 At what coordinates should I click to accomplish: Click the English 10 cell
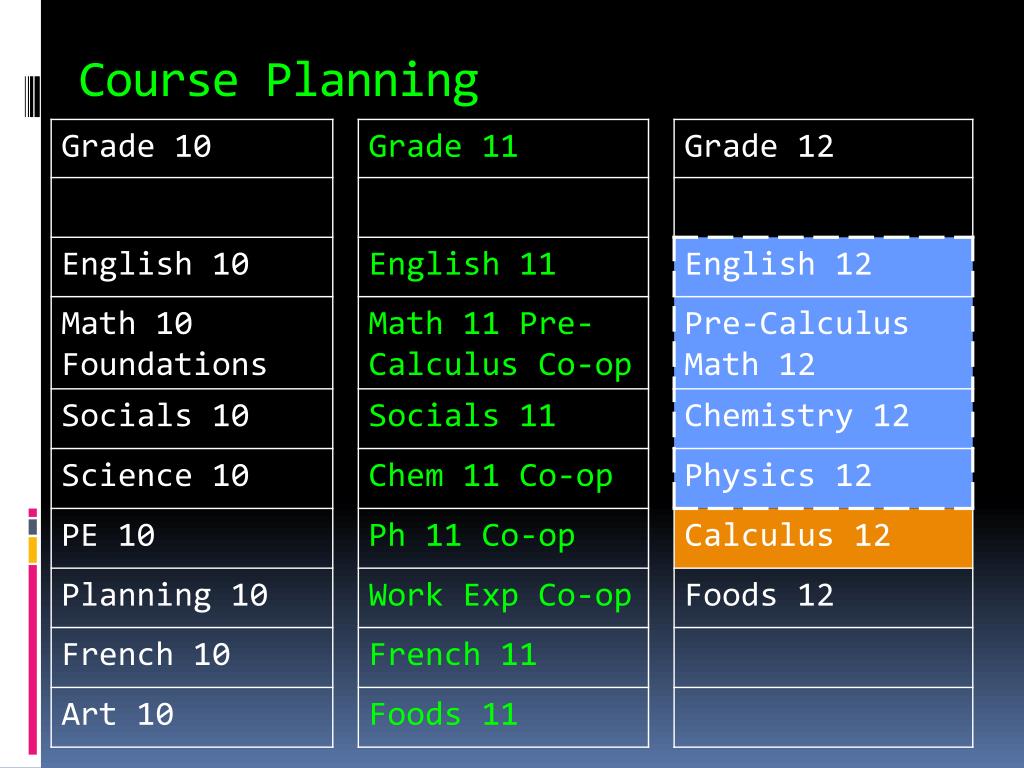click(192, 267)
